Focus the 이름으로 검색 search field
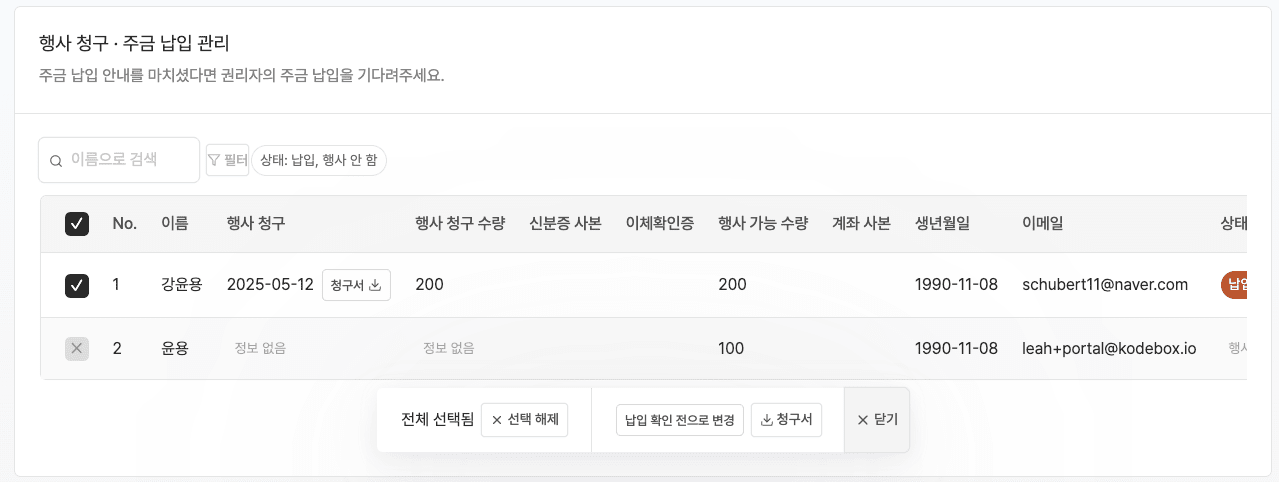The height and width of the screenshot is (482, 1279). [x=128, y=160]
